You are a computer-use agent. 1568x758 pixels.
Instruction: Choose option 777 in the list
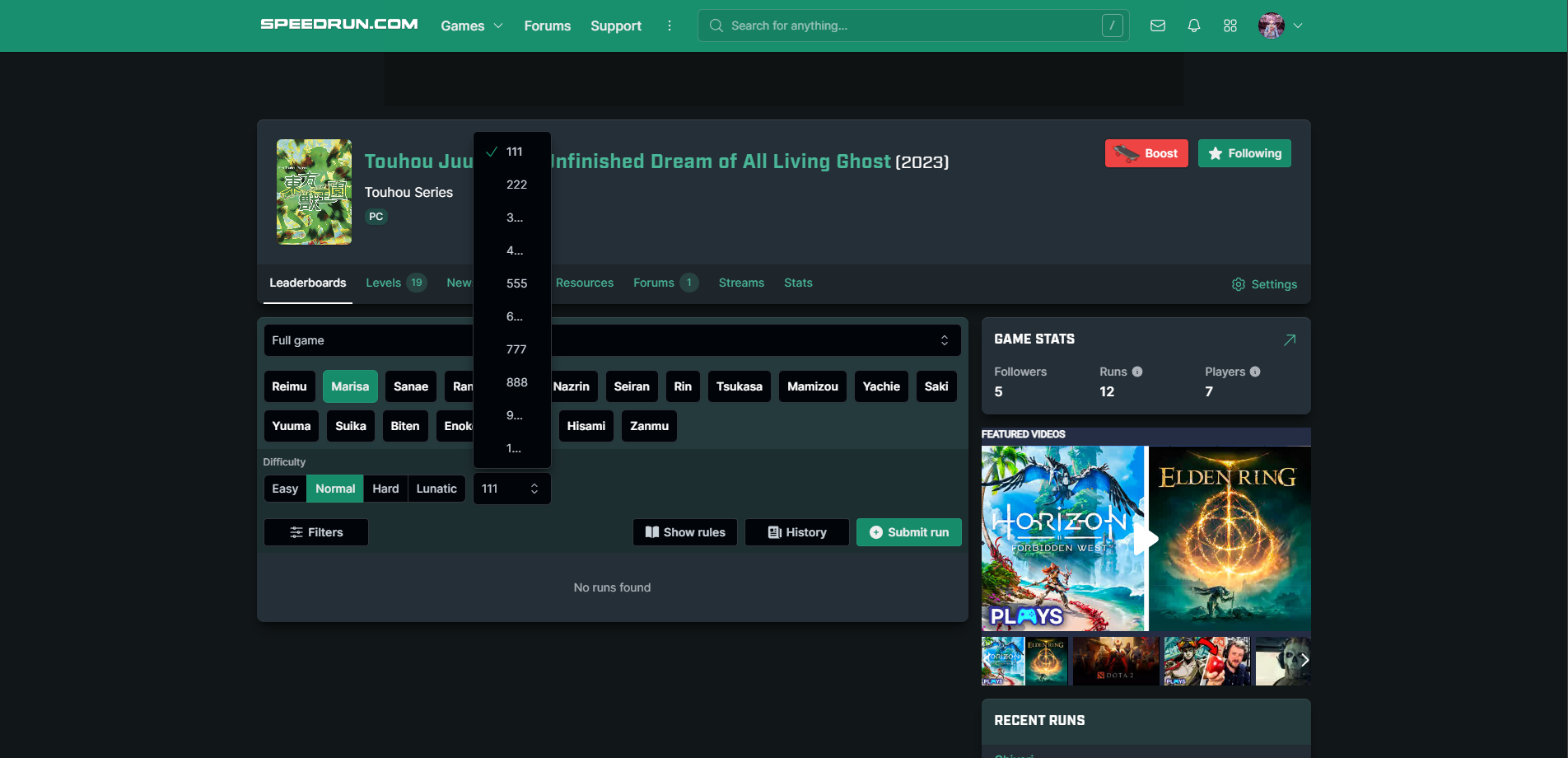[512, 349]
